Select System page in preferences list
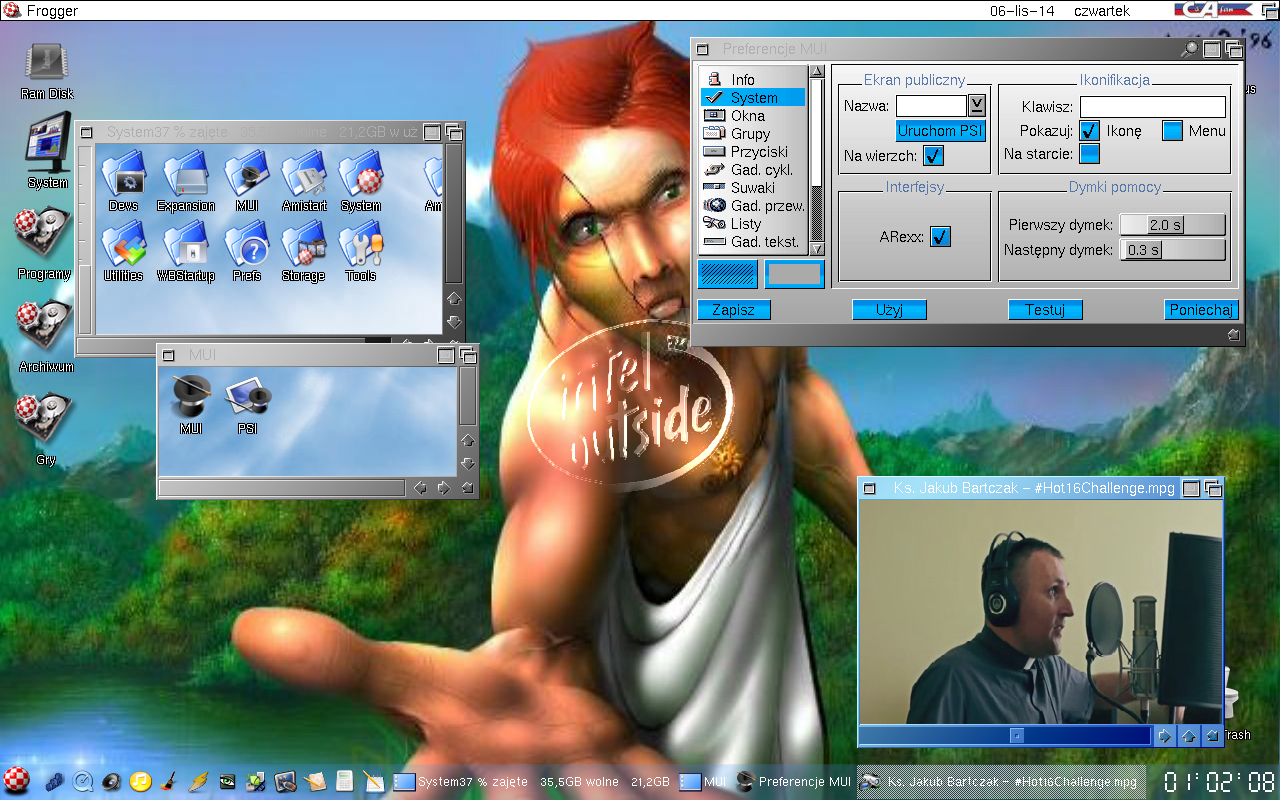 pos(754,97)
